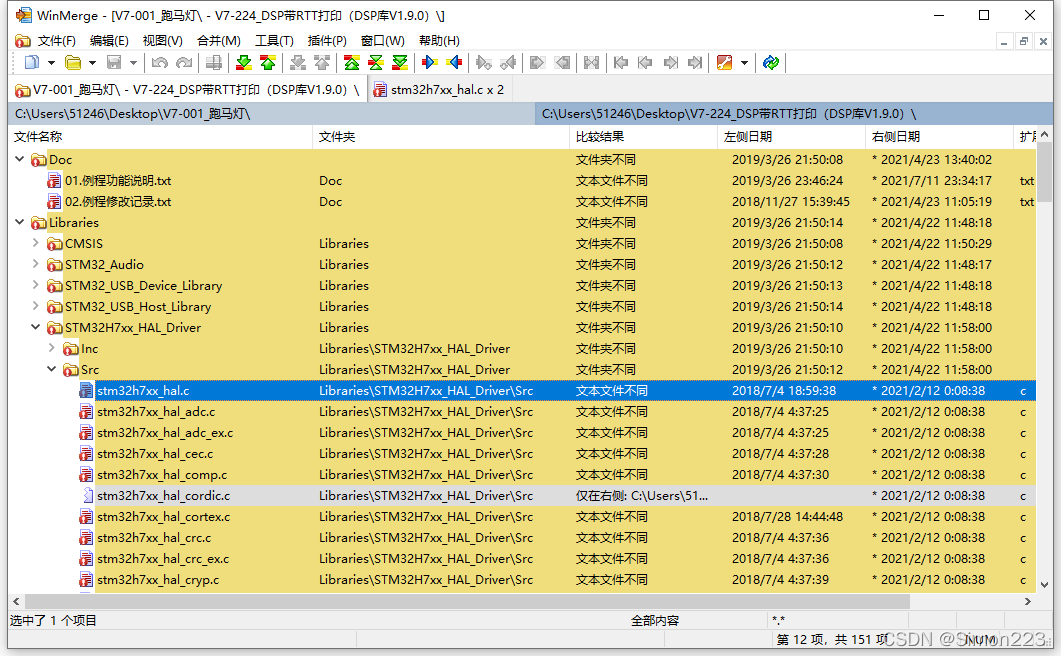The height and width of the screenshot is (656, 1061).
Task: Click the Undo toolbar icon
Action: (x=160, y=63)
